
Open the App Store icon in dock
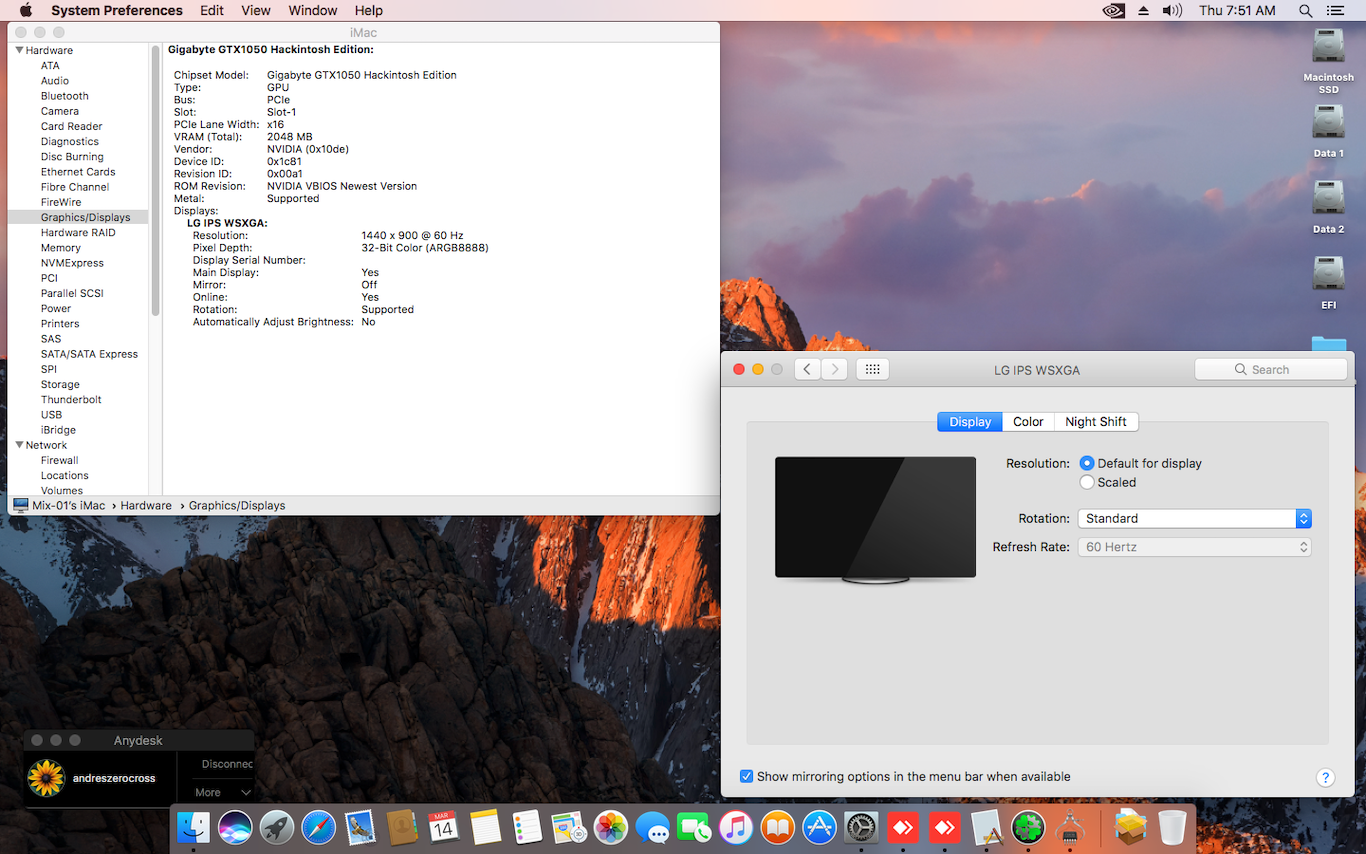point(819,827)
